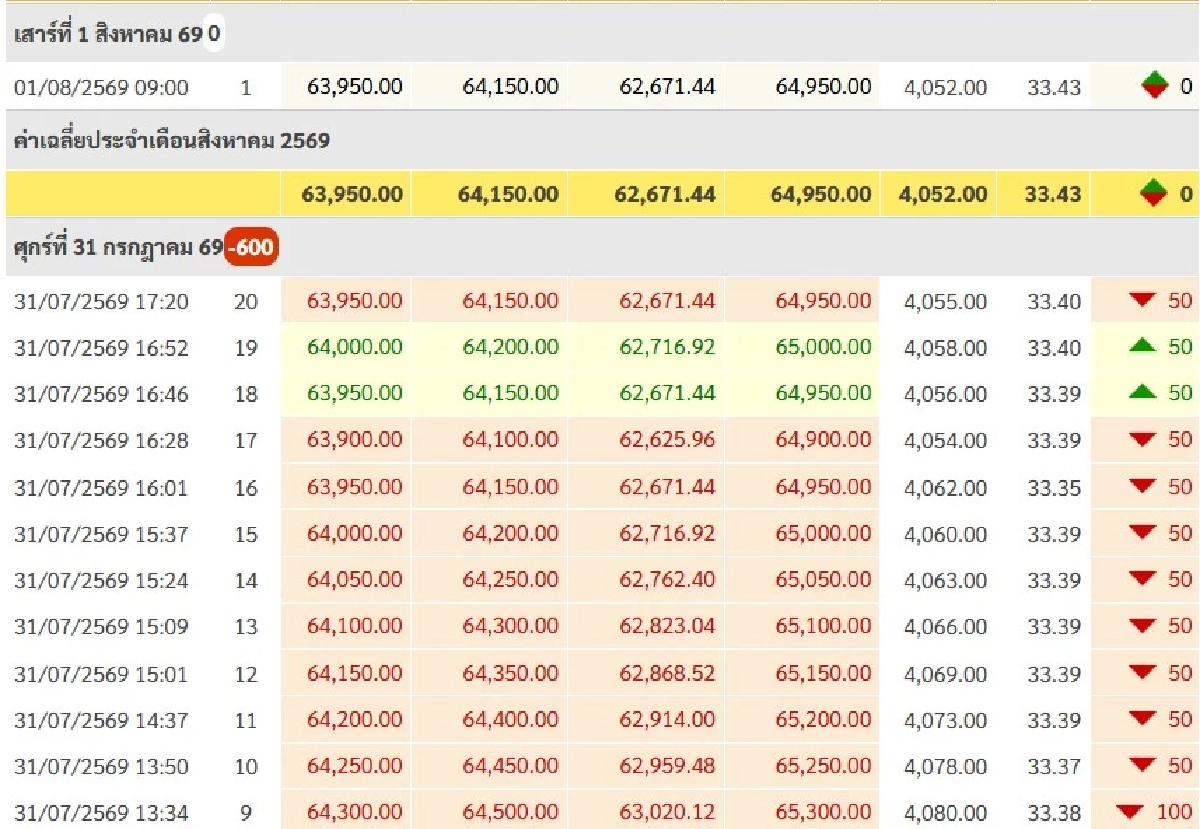The width and height of the screenshot is (1200, 829).
Task: Select the heading ค่าเฉลี่ยประจำเดือนสิงหาคม 2569
Action: coord(172,141)
